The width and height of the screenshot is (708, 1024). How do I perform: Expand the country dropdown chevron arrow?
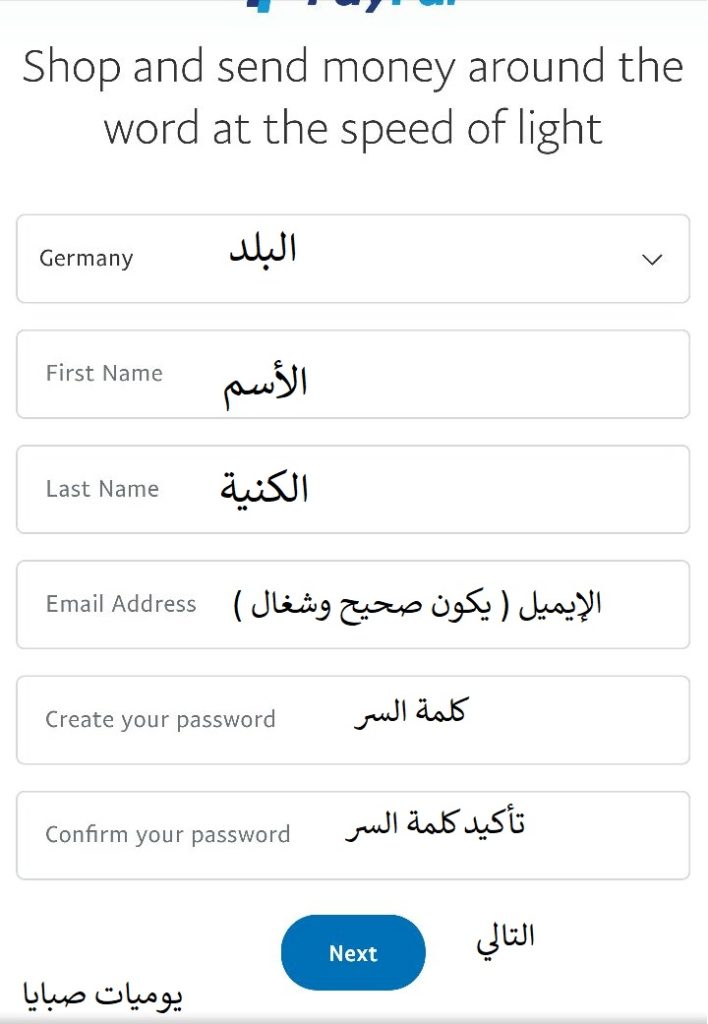click(x=652, y=259)
